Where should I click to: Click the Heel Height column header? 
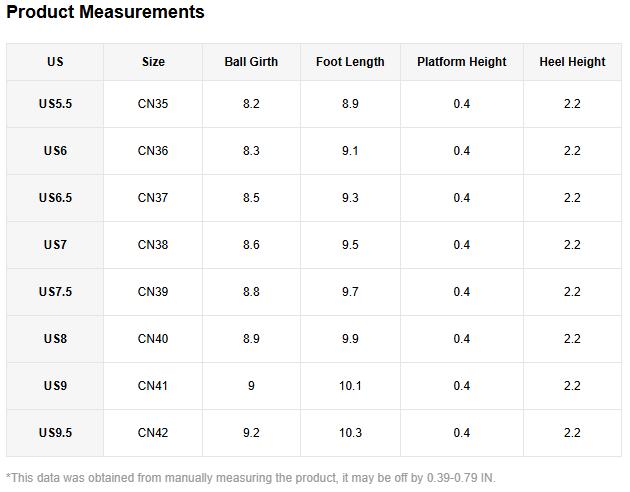572,62
